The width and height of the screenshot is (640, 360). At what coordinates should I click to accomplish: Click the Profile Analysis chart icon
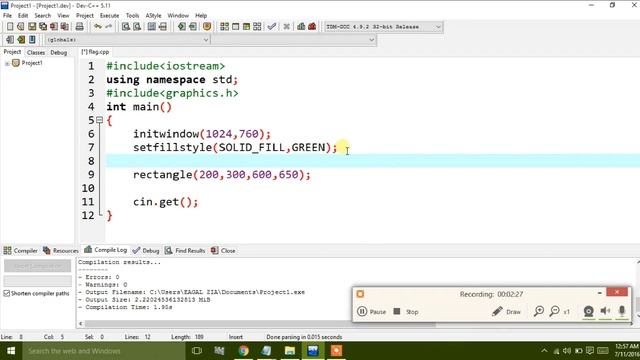[301, 27]
